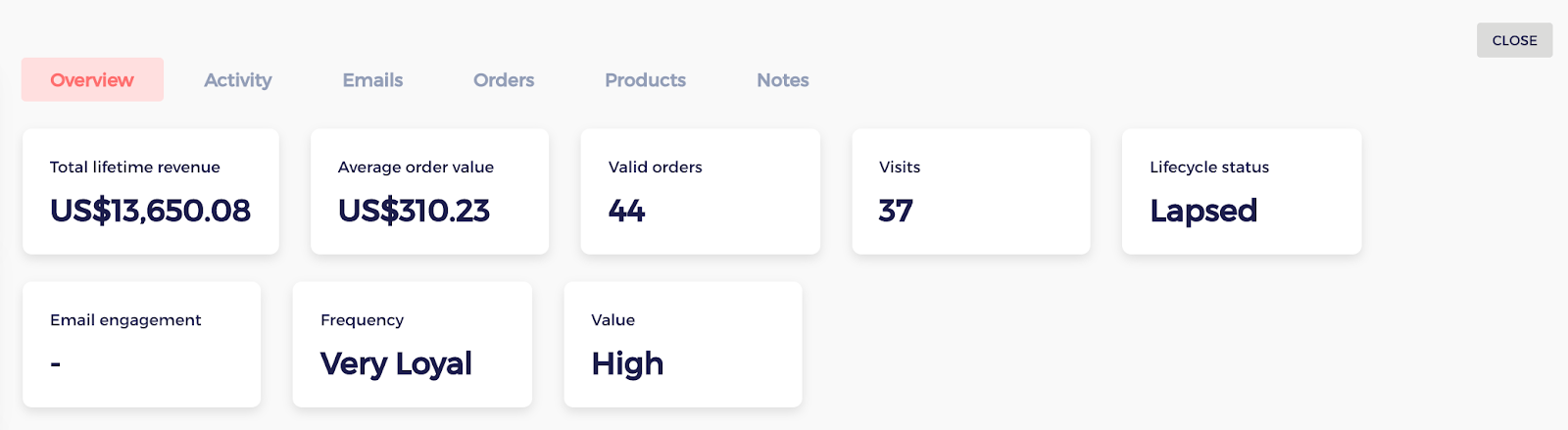Select the visits count 37

[x=896, y=211]
